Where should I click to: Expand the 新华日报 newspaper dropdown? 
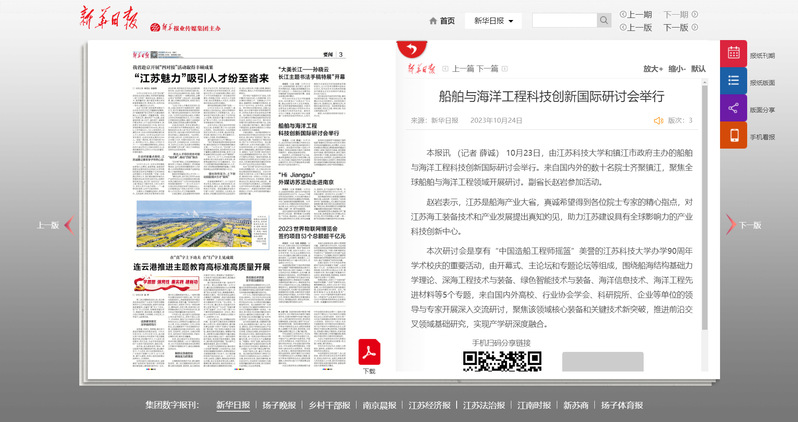[x=496, y=20]
